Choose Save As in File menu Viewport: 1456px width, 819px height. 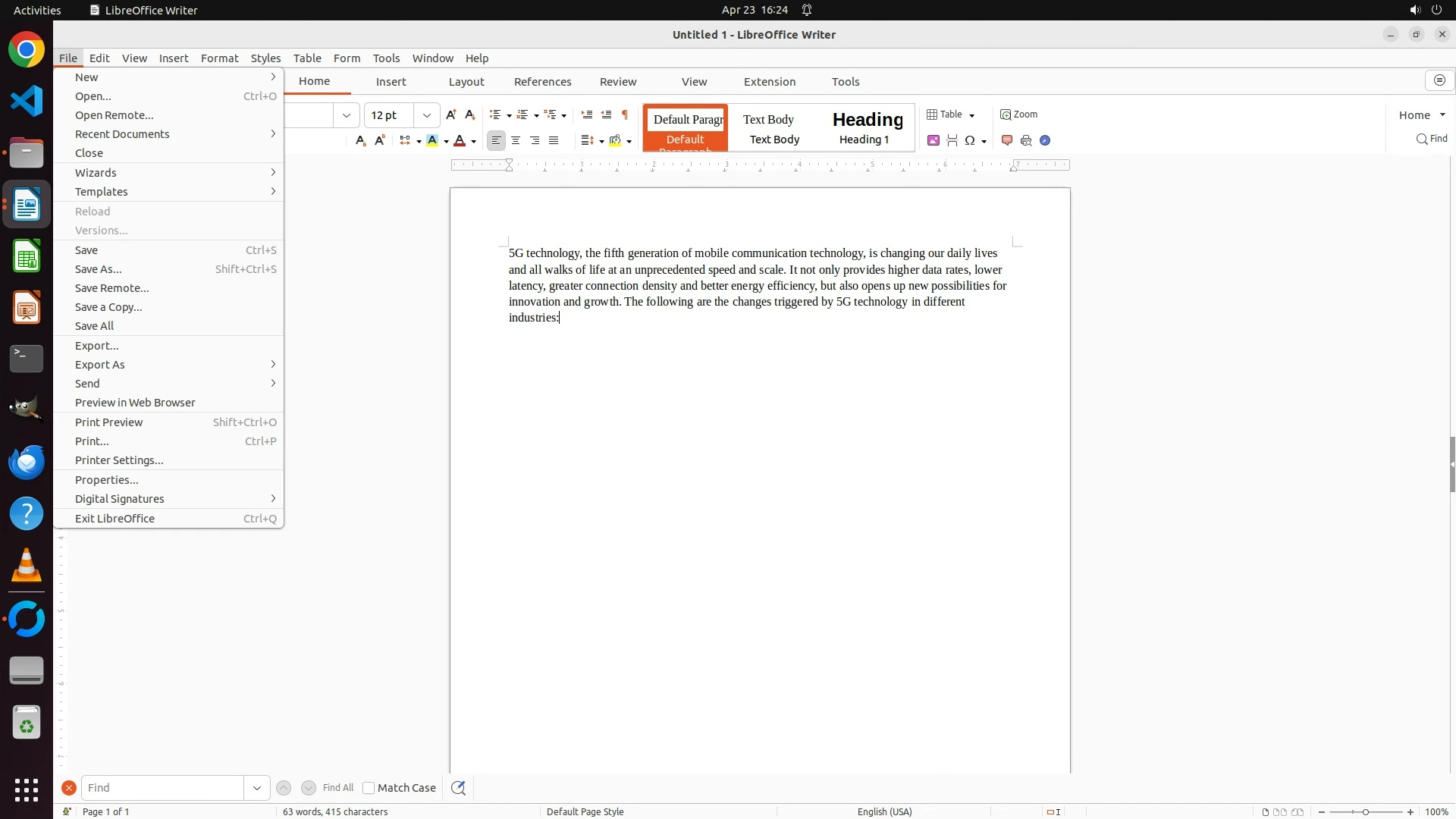pyautogui.click(x=99, y=269)
